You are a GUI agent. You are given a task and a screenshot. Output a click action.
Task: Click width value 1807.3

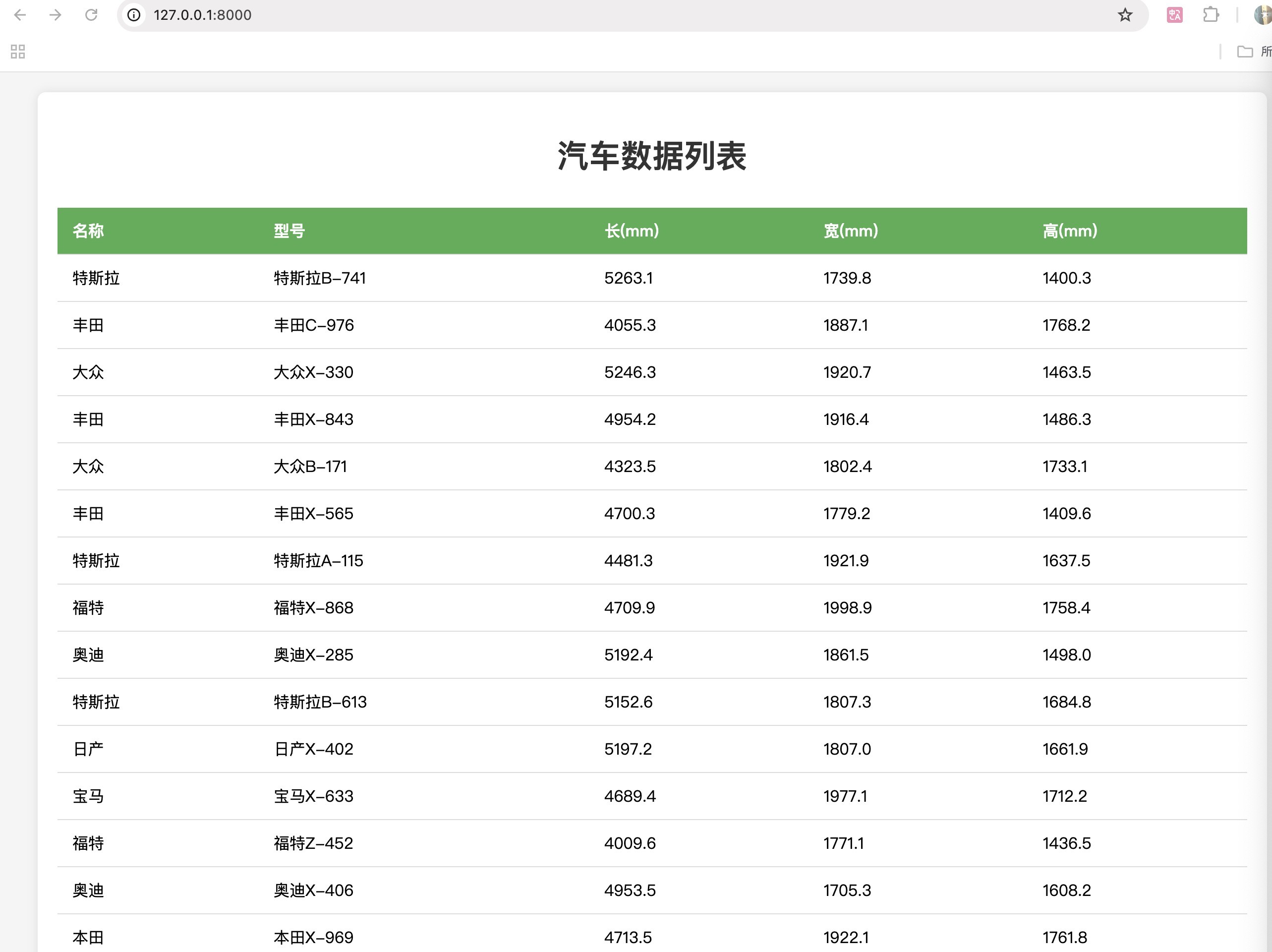(847, 703)
